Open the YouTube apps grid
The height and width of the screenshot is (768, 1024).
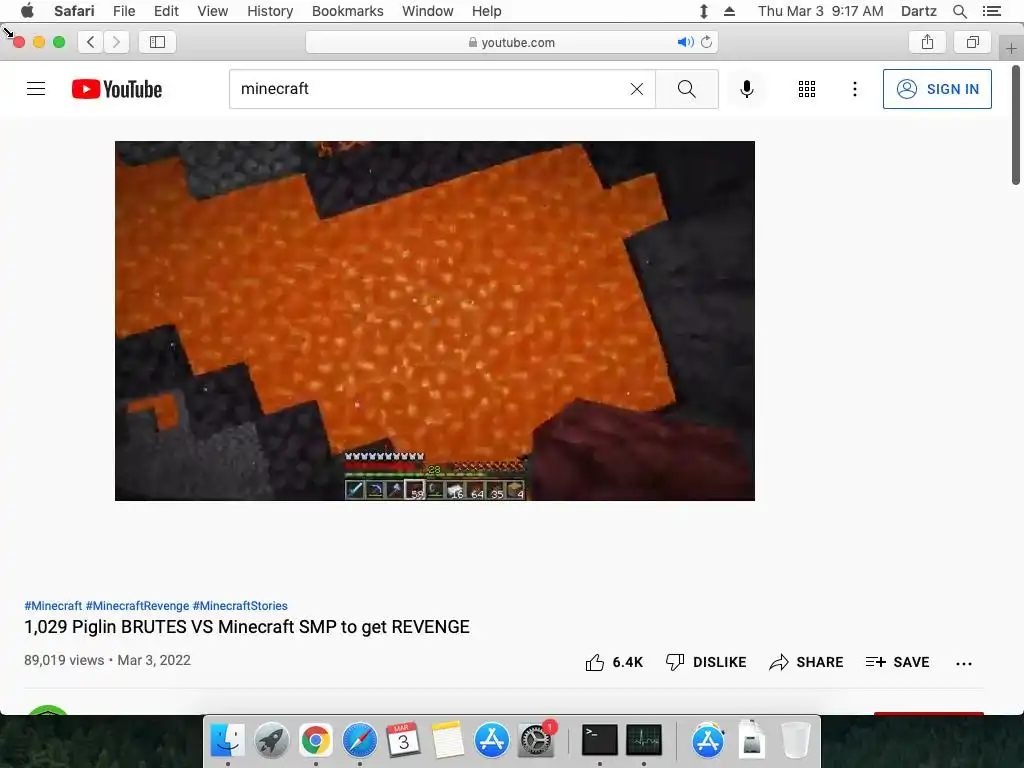point(807,89)
